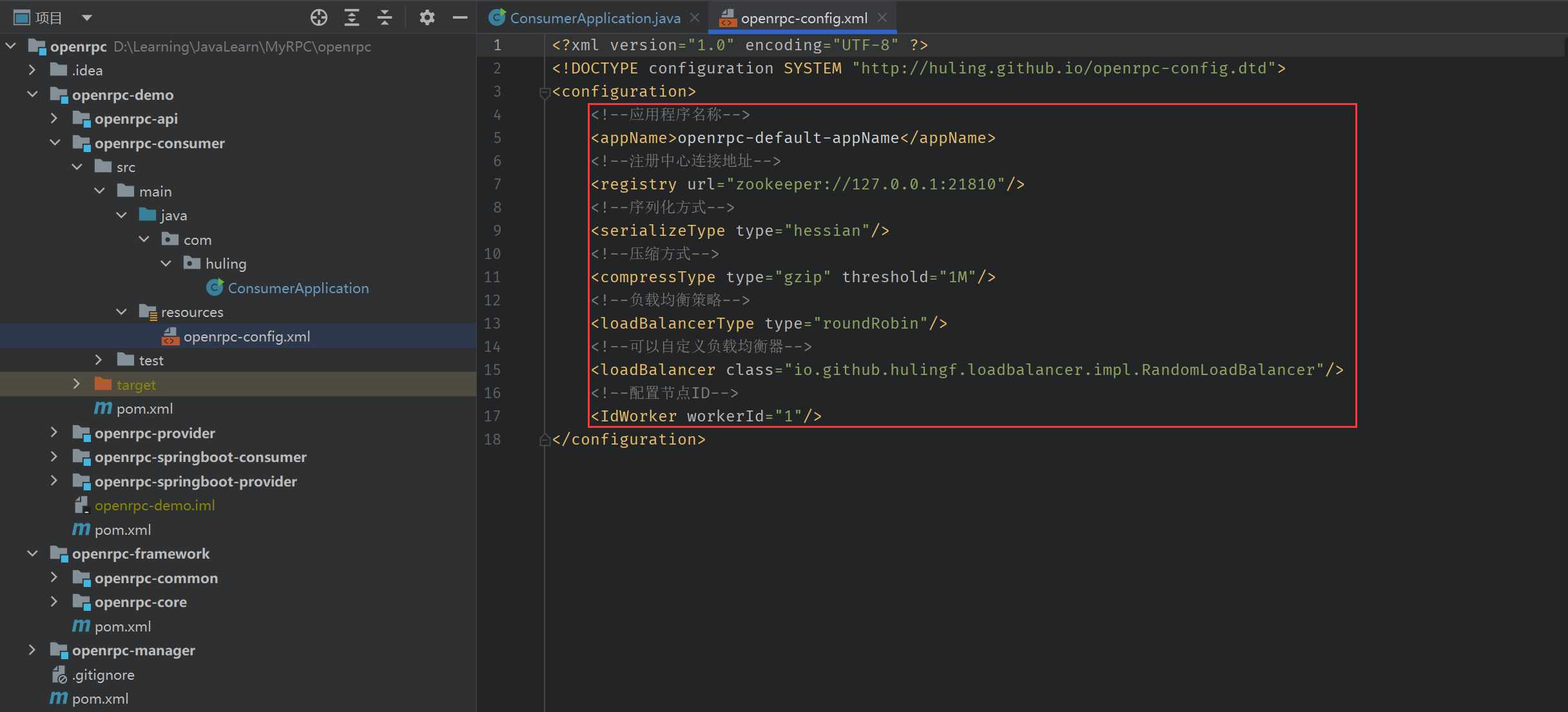1568x712 pixels.
Task: Click the locate/select opened file target icon
Action: (x=318, y=17)
